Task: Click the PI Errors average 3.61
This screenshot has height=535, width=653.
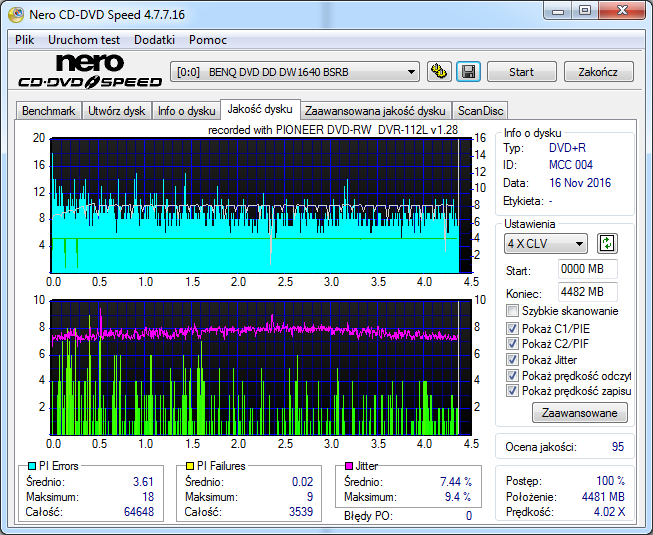Action: 143,482
